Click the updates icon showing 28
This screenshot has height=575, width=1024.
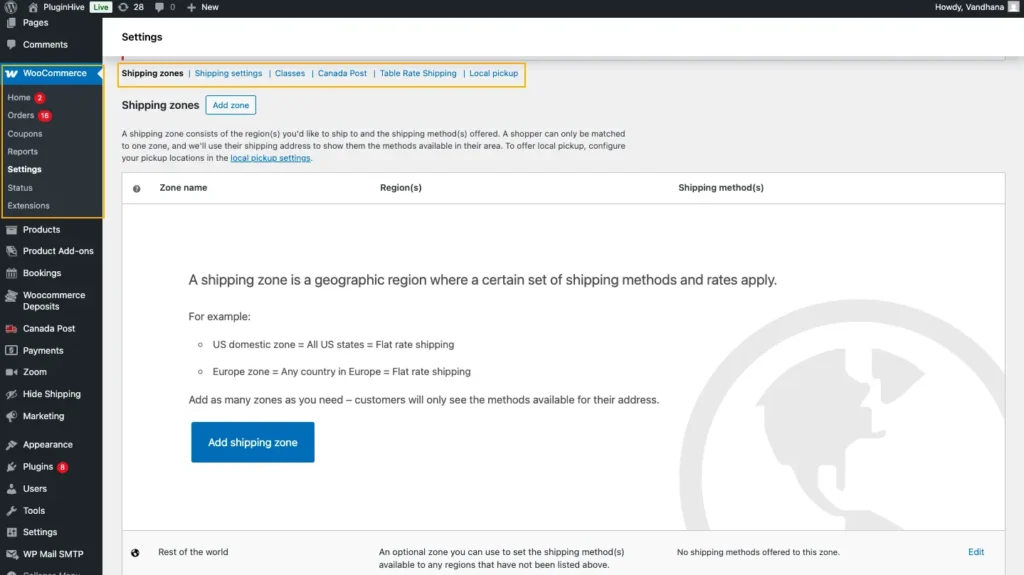(123, 7)
